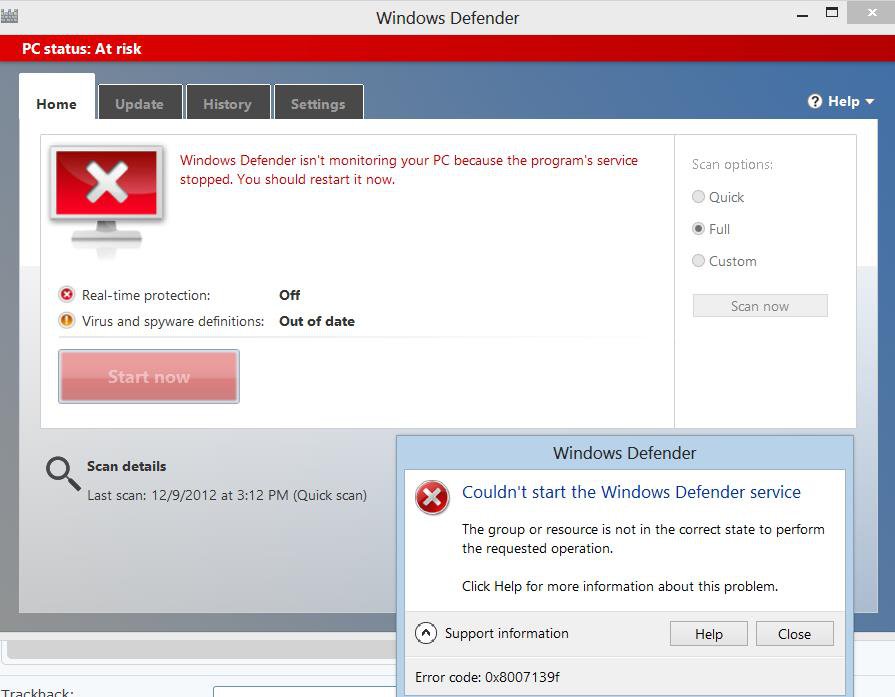895x697 pixels.
Task: Pick the Custom scan radio option
Action: point(699,261)
